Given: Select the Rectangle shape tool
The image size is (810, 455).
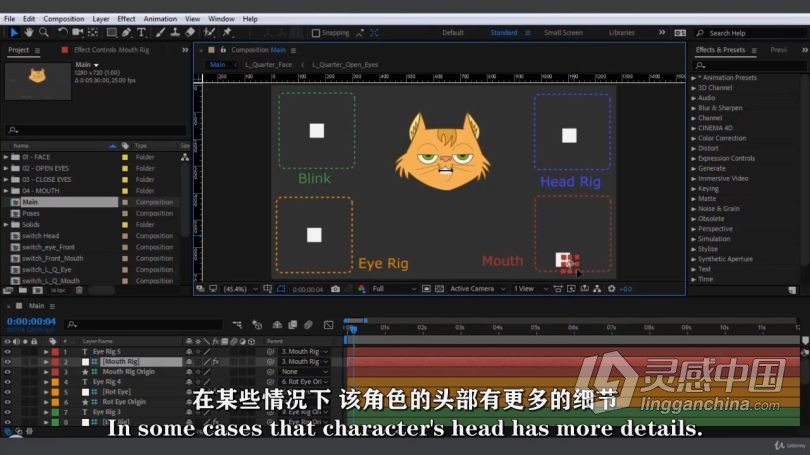Looking at the screenshot, I should pos(111,33).
